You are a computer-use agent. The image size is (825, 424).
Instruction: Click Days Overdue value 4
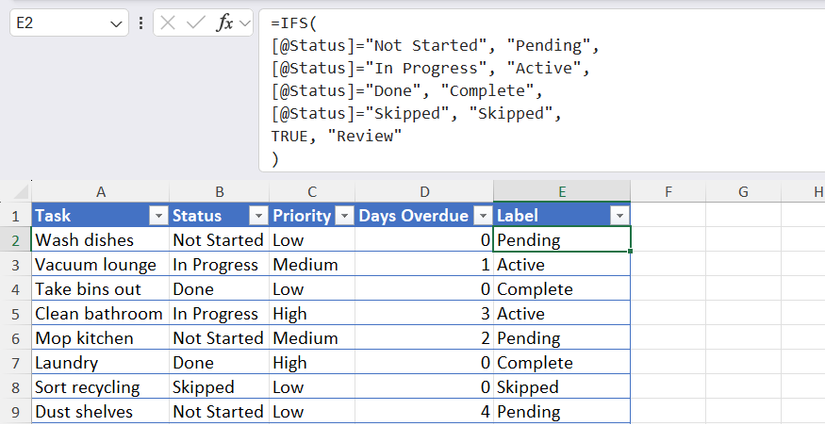tap(425, 411)
